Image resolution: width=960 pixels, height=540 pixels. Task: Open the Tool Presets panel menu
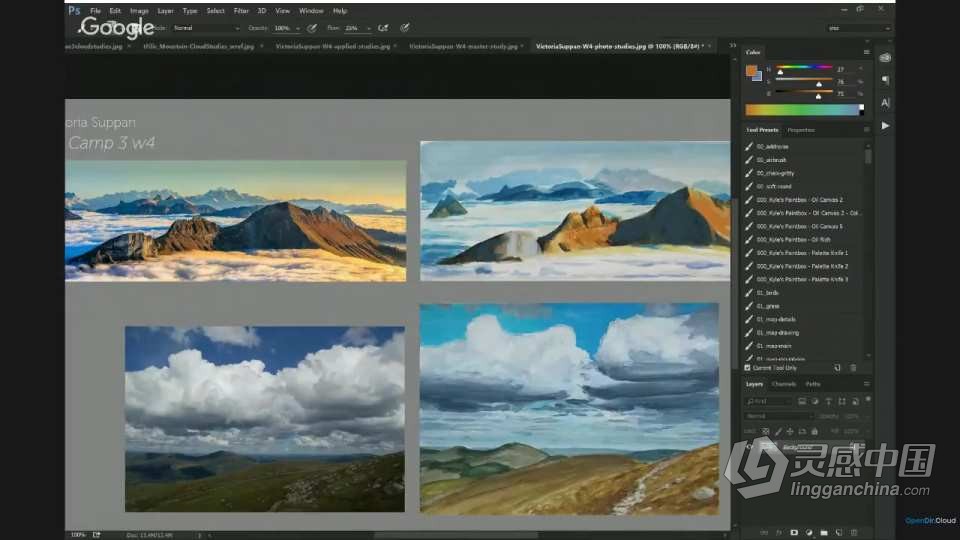[866, 130]
